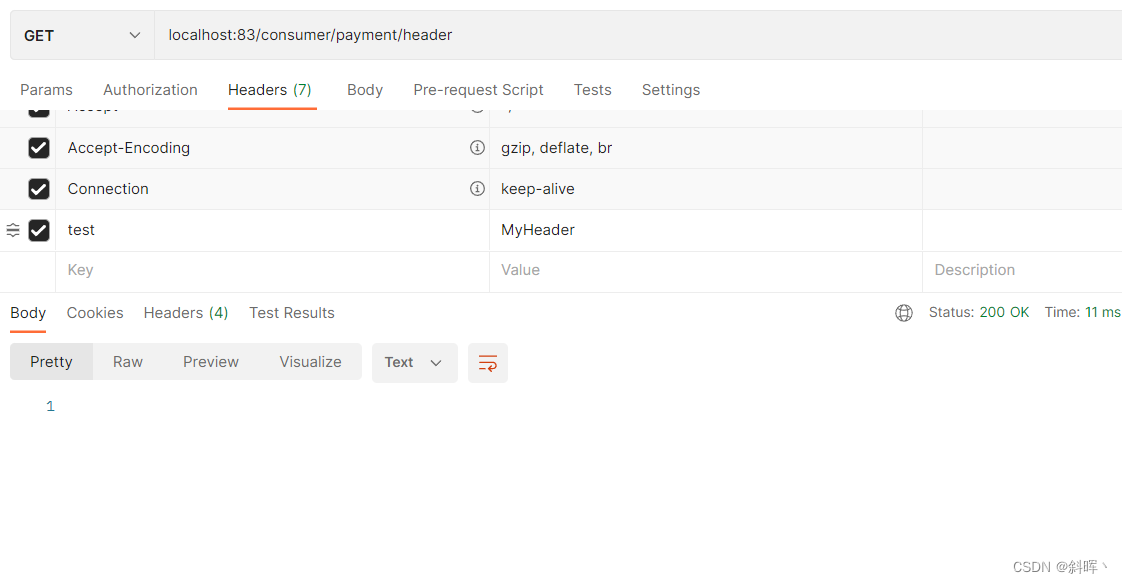Screen dimensions: 1122x583
Task: Click the info icon on the Accept header row
Action: pyautogui.click(x=477, y=106)
